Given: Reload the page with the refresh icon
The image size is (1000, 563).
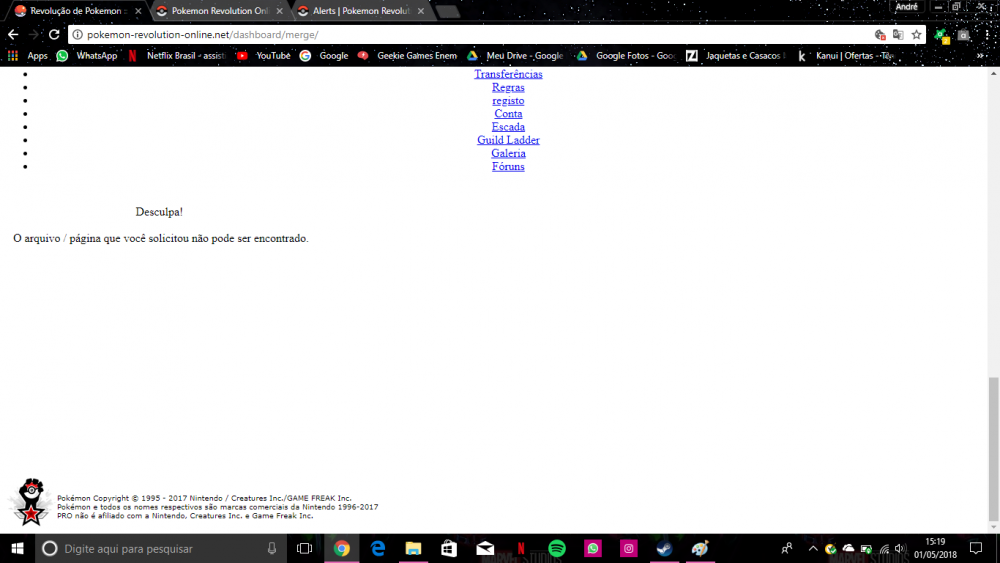Looking at the screenshot, I should (54, 34).
